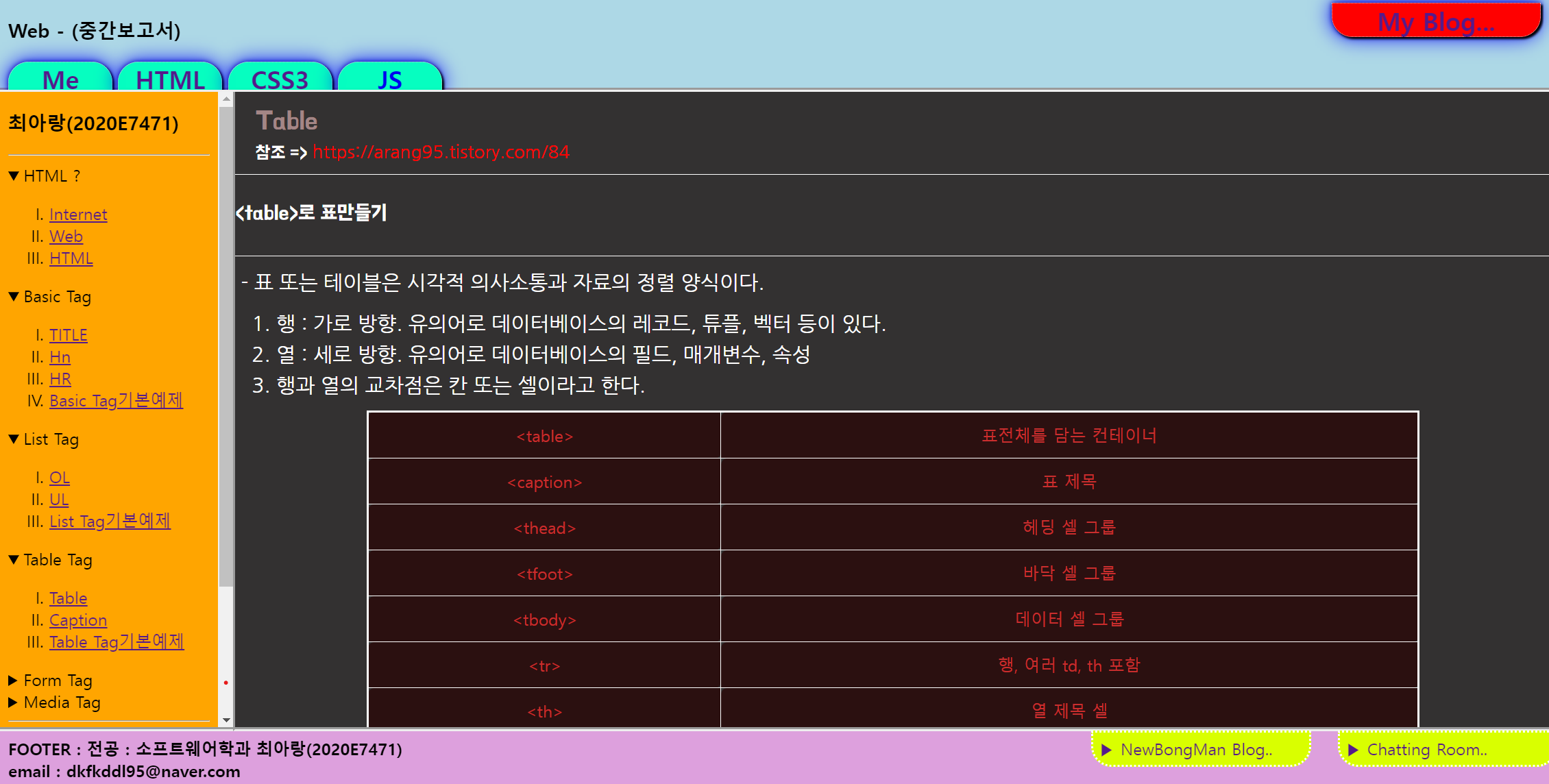Open the Table Tag기본예제 link
The image size is (1549, 784).
[117, 642]
